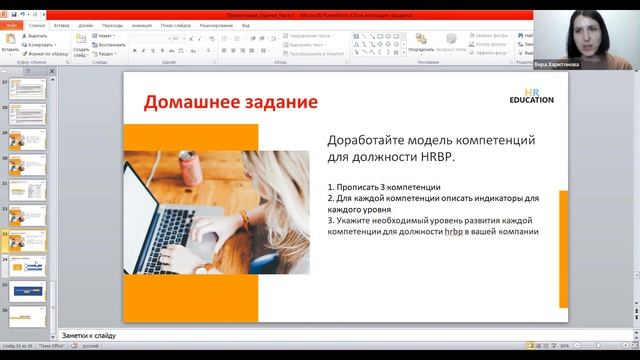Click Вырезать cut command

[35, 36]
